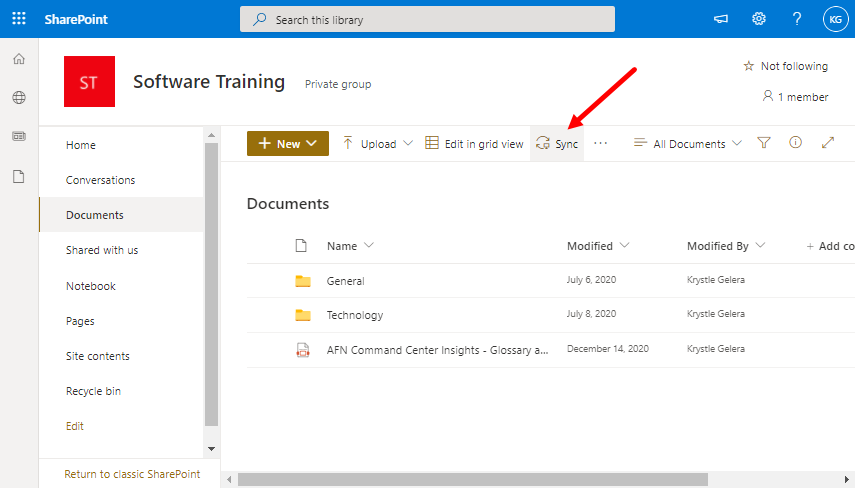Screen dimensions: 855x488
Task: Open AFN Command Center Insights document
Action: [437, 350]
